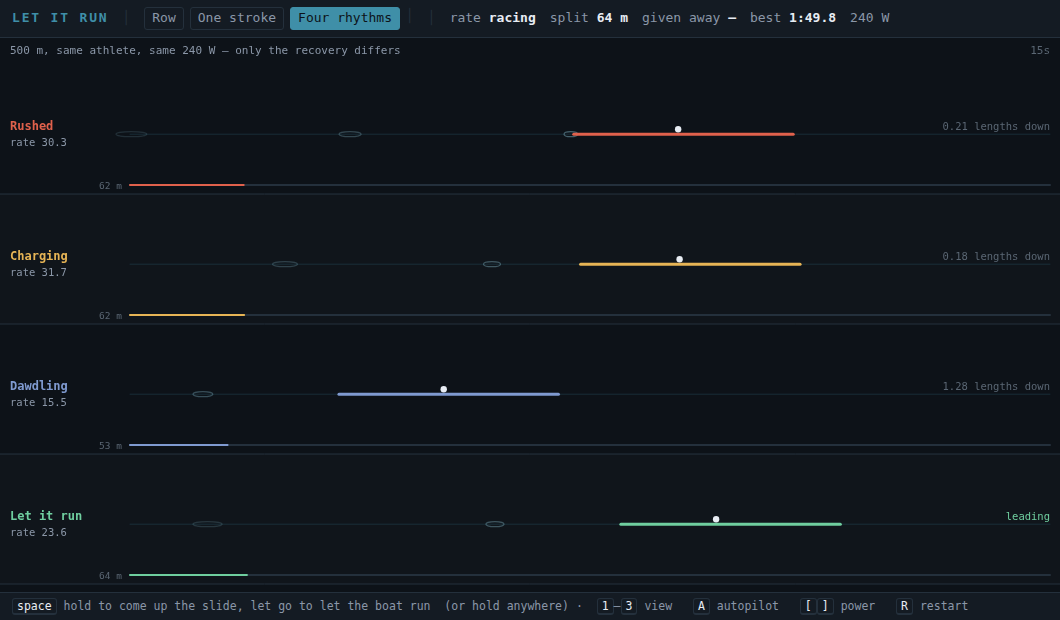Open the One stroke tab

pyautogui.click(x=237, y=18)
